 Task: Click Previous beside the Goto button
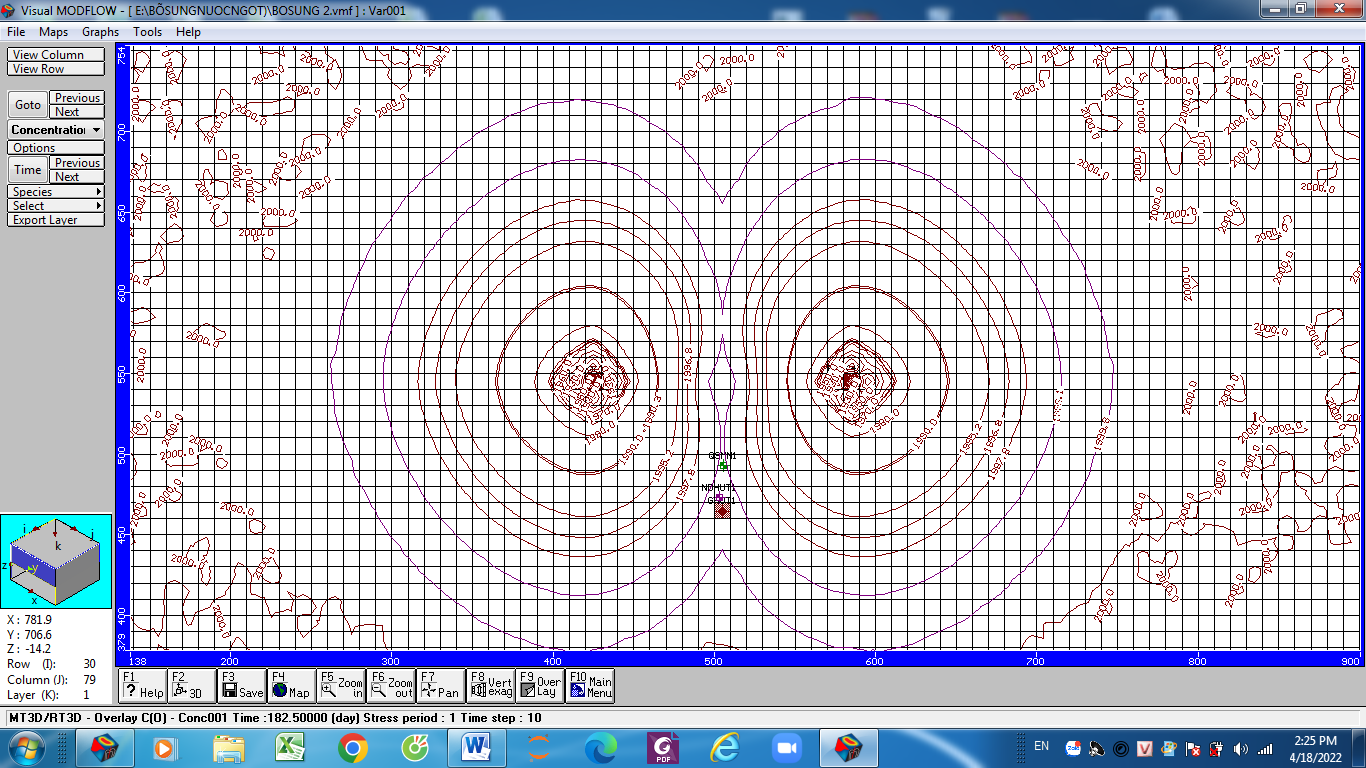pos(77,98)
